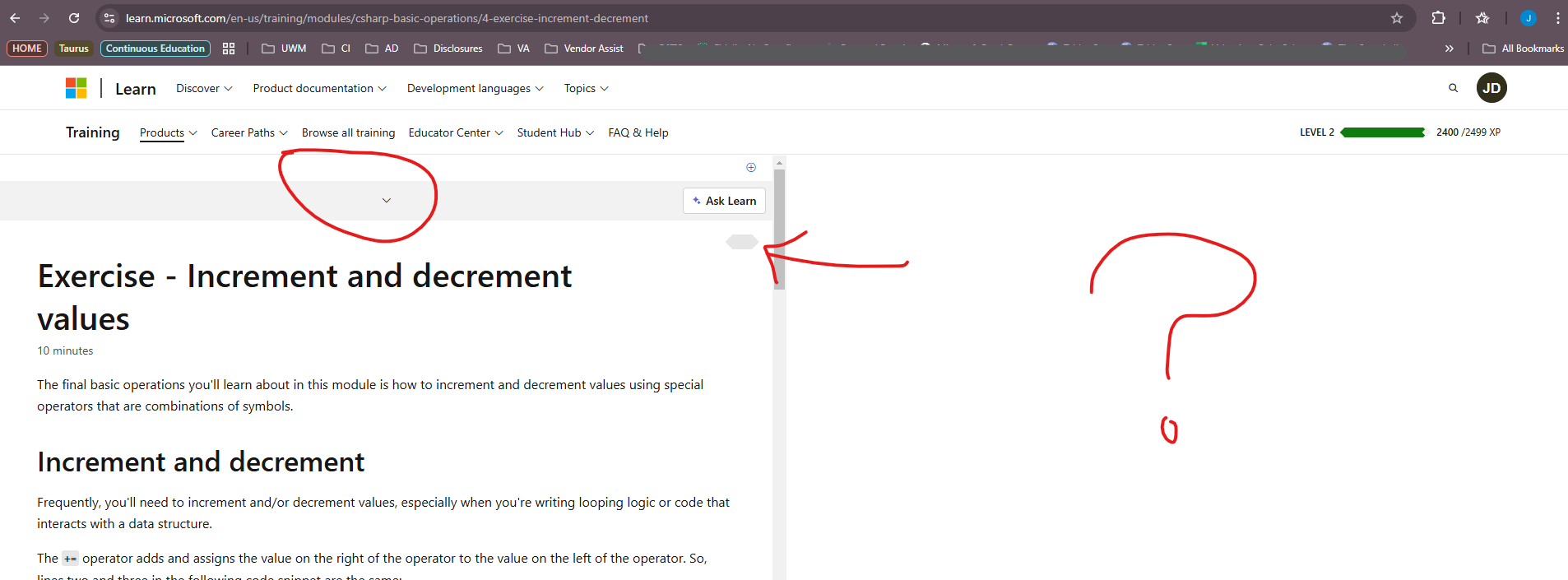Open Chrome's three-dot menu
The height and width of the screenshot is (580, 1568).
pyautogui.click(x=1557, y=18)
